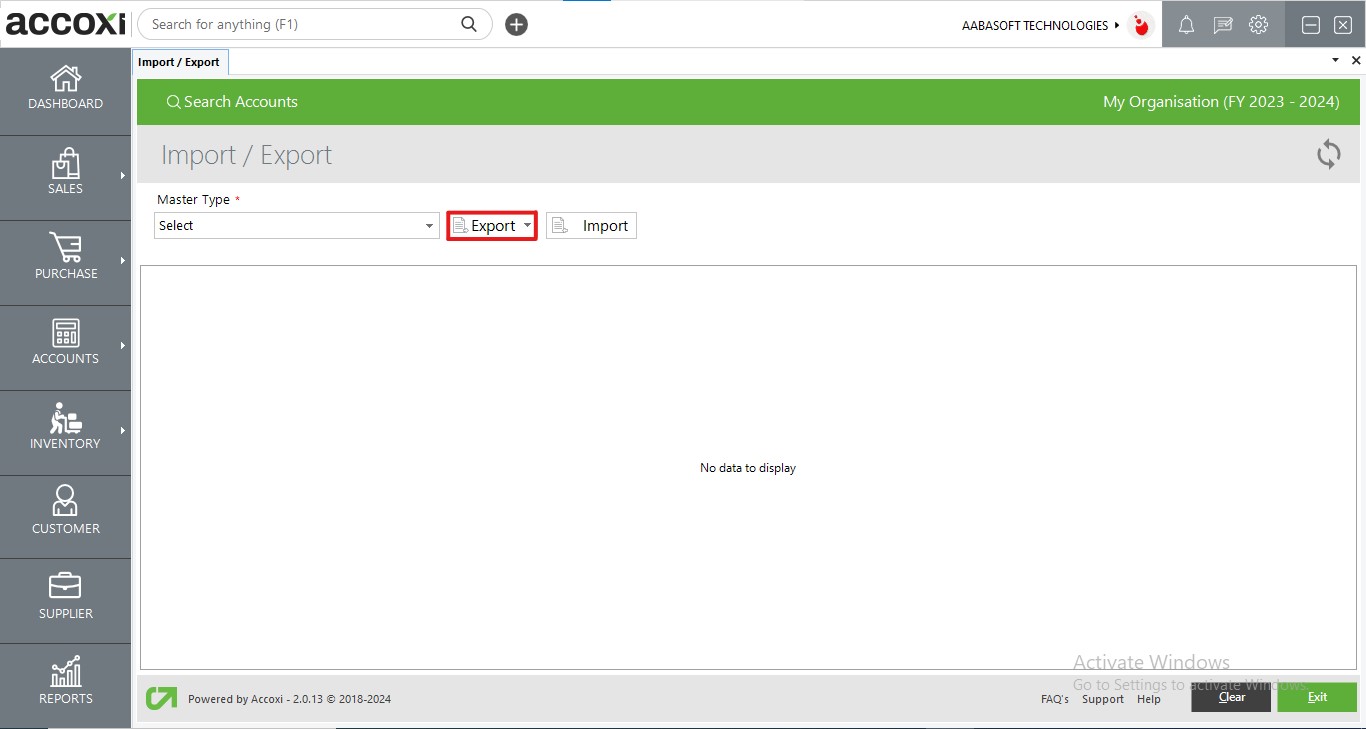Open the Support link in footer
This screenshot has width=1366, height=729.
tap(1102, 699)
